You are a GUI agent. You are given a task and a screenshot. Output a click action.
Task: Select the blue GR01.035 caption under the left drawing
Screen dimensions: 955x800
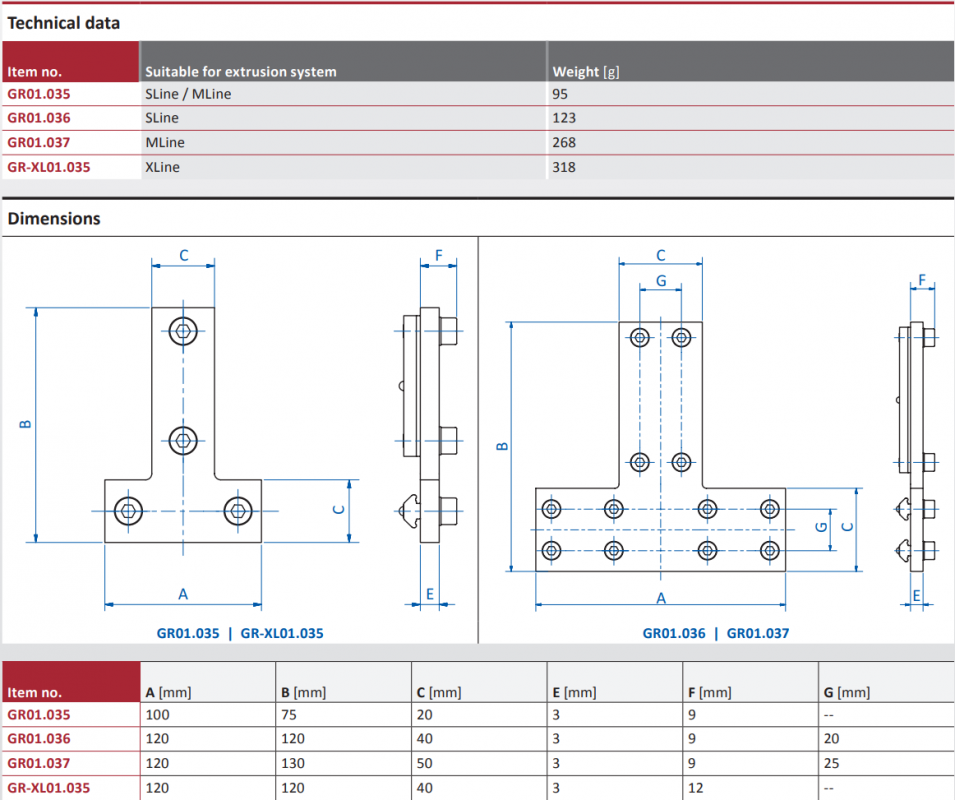(x=188, y=633)
